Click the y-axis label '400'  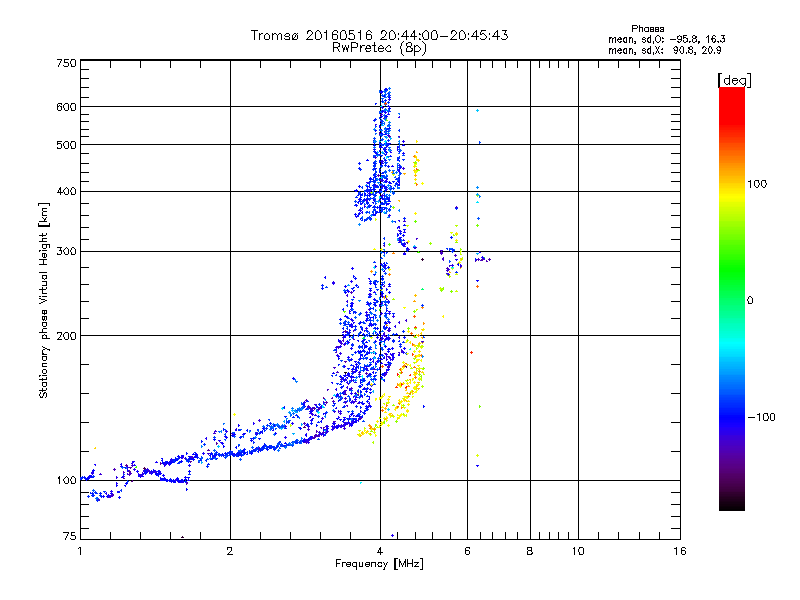point(66,192)
